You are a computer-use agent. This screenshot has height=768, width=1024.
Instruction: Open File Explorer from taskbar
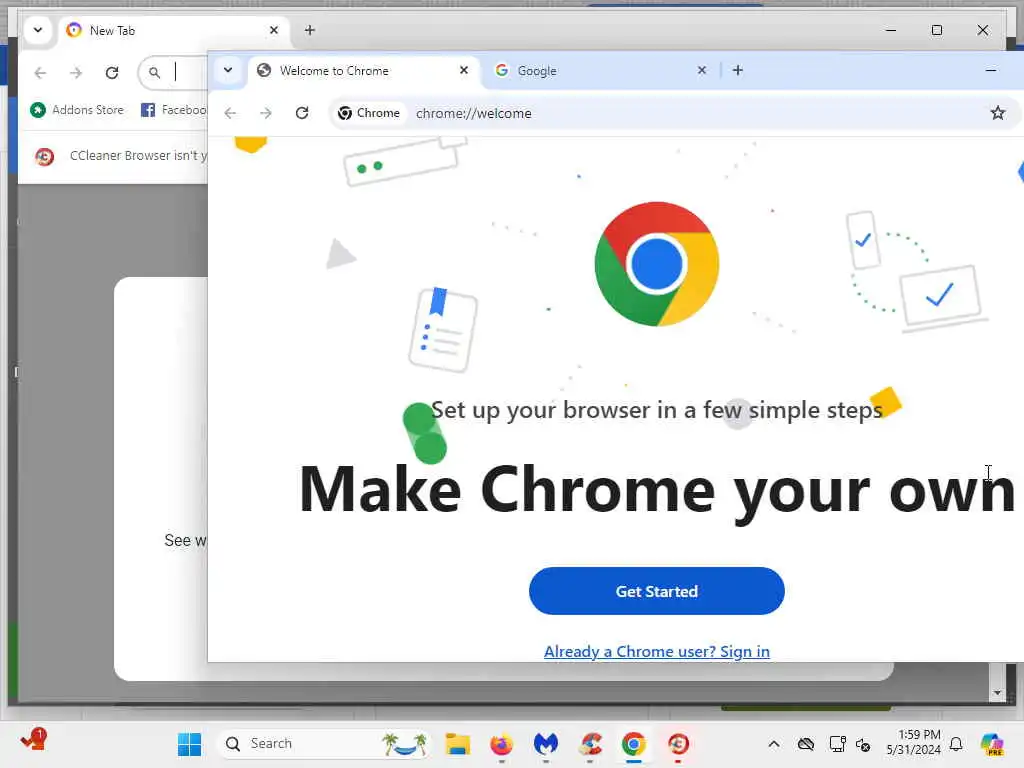pyautogui.click(x=458, y=744)
